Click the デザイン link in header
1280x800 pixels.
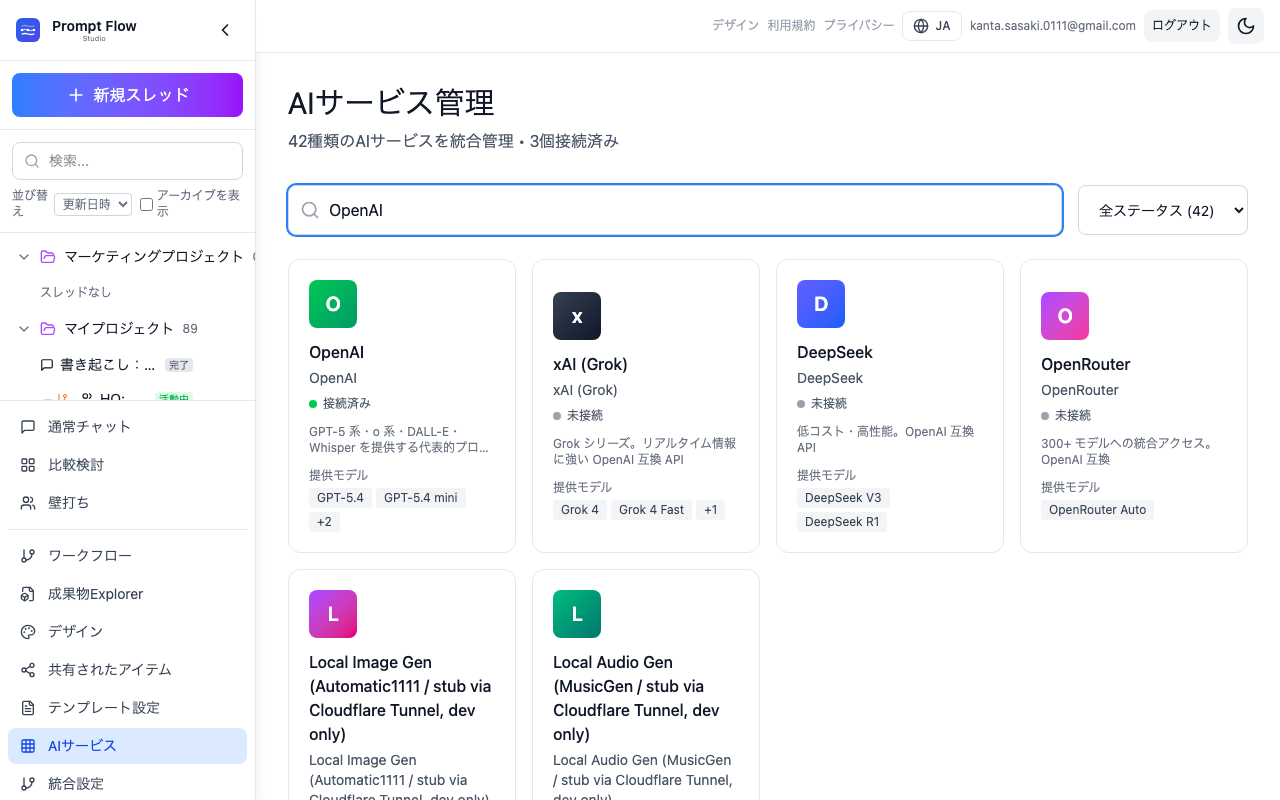[735, 26]
